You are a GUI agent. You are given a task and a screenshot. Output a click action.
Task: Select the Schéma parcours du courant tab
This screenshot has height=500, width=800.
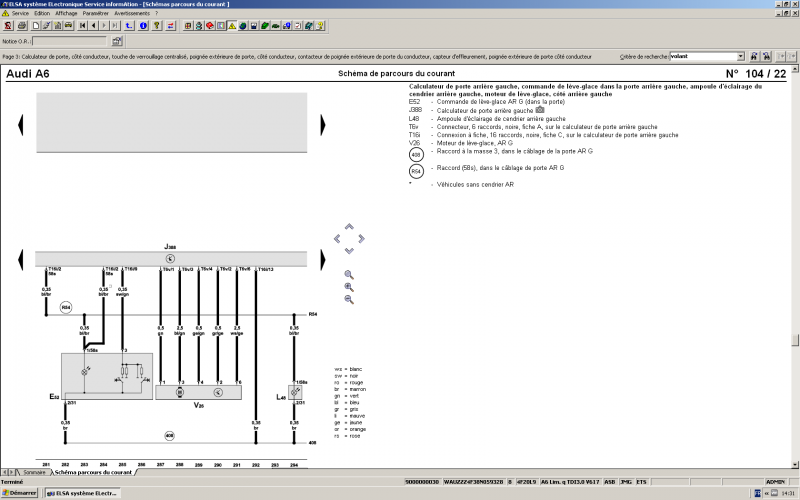click(x=93, y=472)
